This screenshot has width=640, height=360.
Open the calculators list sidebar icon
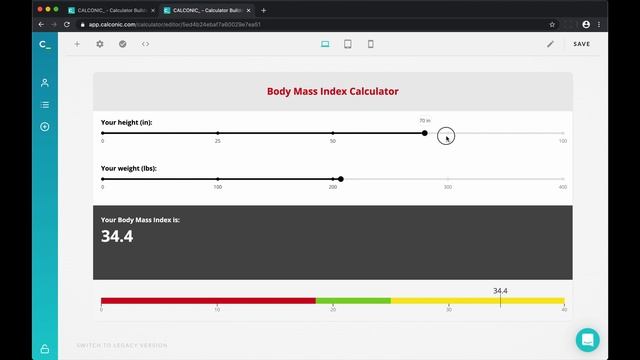[x=45, y=105]
